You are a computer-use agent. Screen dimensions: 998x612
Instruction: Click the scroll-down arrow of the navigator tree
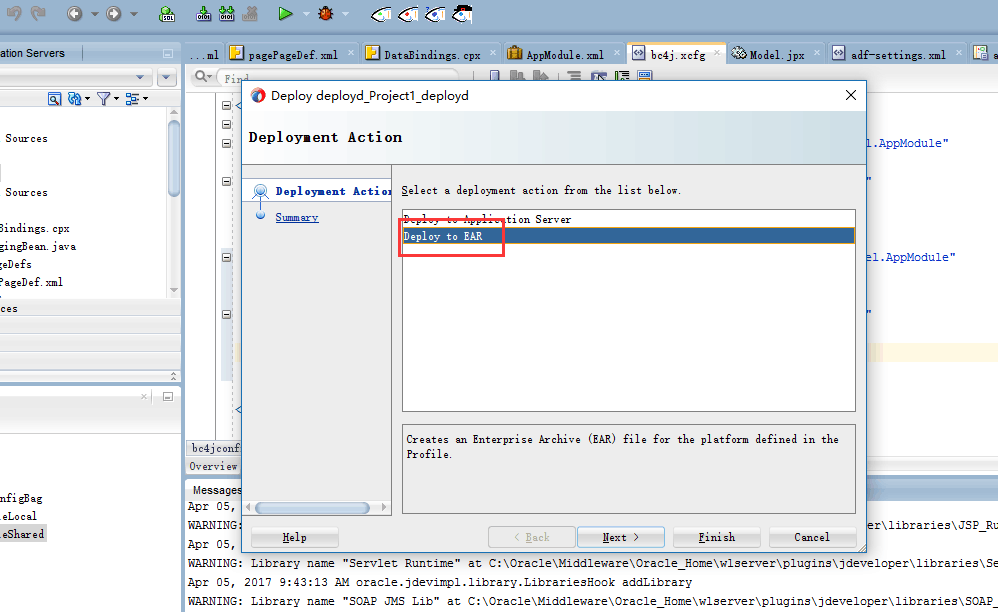coord(174,291)
